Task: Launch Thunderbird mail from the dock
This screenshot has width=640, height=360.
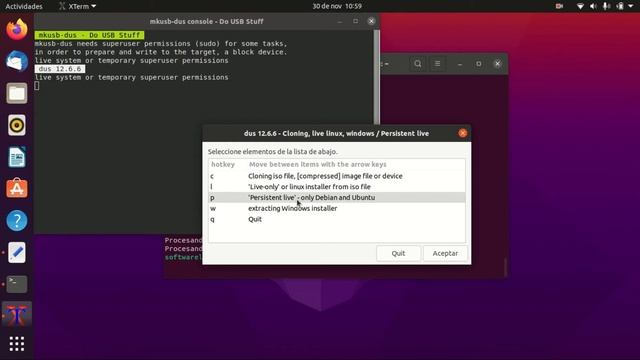Action: pyautogui.click(x=17, y=61)
